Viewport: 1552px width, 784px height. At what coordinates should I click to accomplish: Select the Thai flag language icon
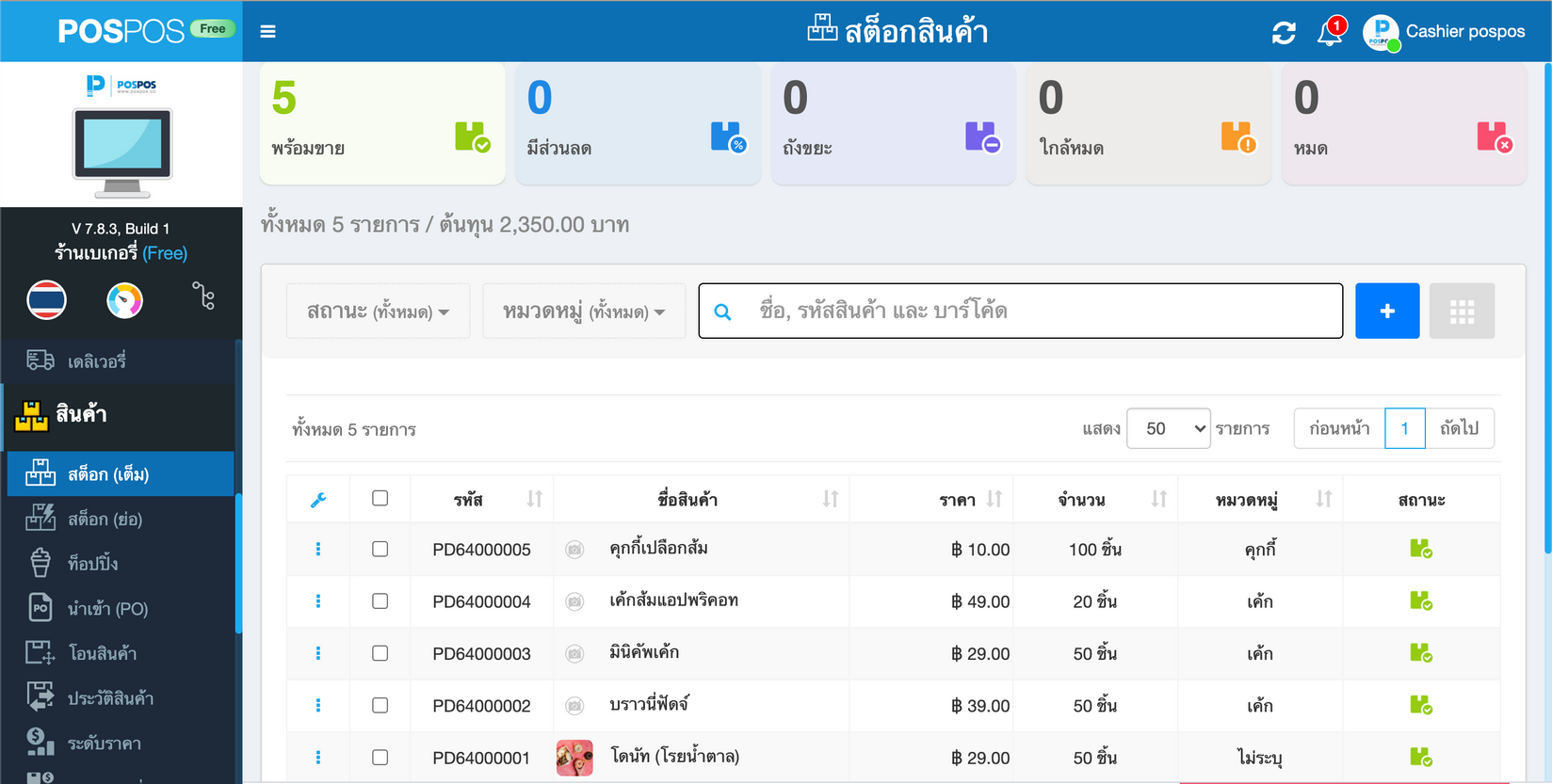point(46,300)
